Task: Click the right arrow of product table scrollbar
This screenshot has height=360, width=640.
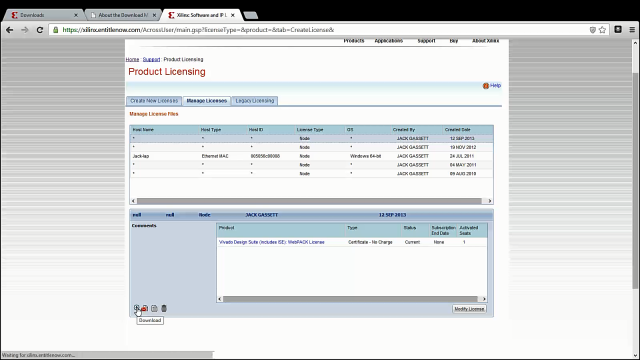Action: [x=484, y=299]
